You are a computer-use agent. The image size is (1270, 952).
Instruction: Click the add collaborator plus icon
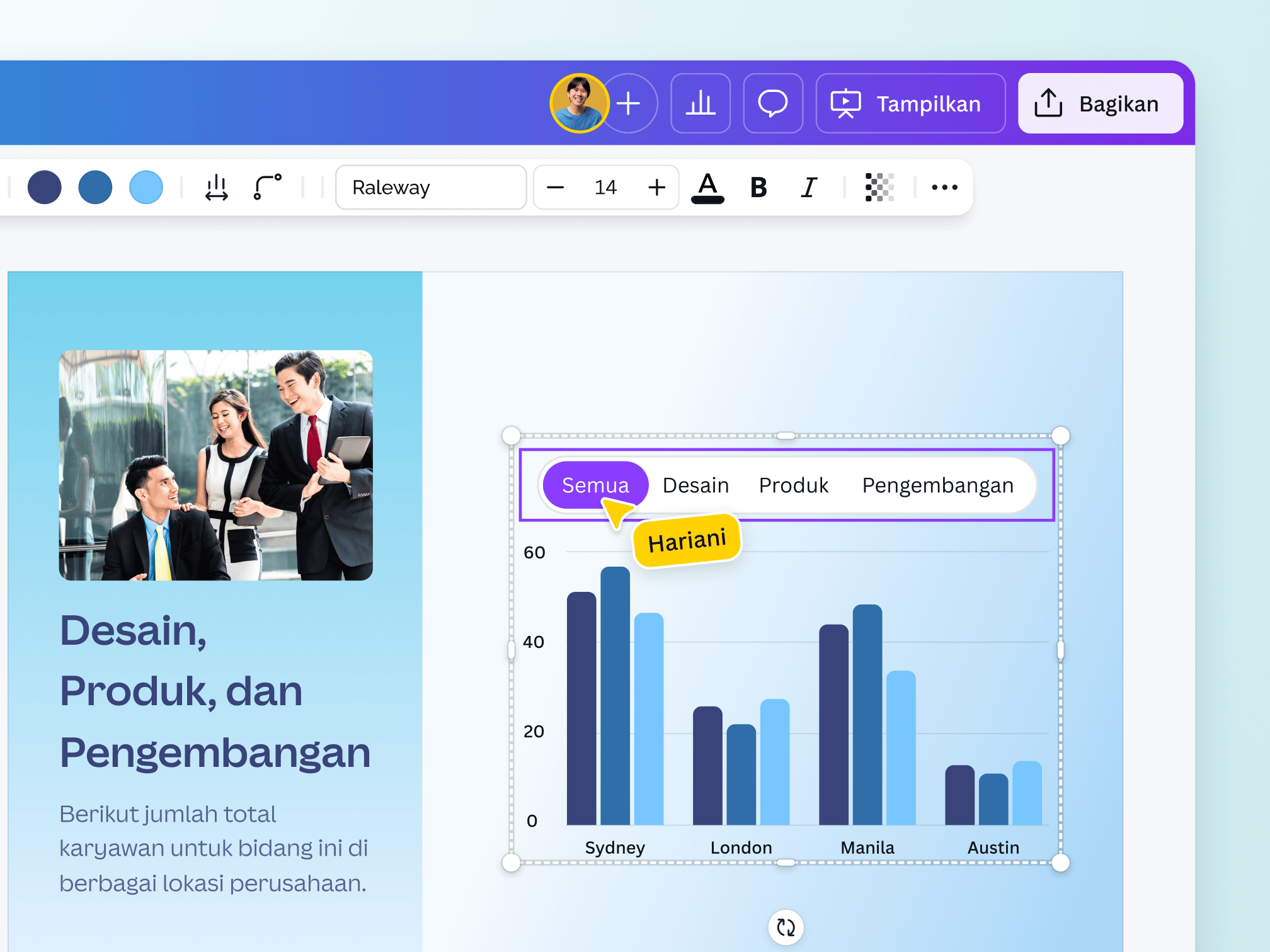tap(629, 103)
